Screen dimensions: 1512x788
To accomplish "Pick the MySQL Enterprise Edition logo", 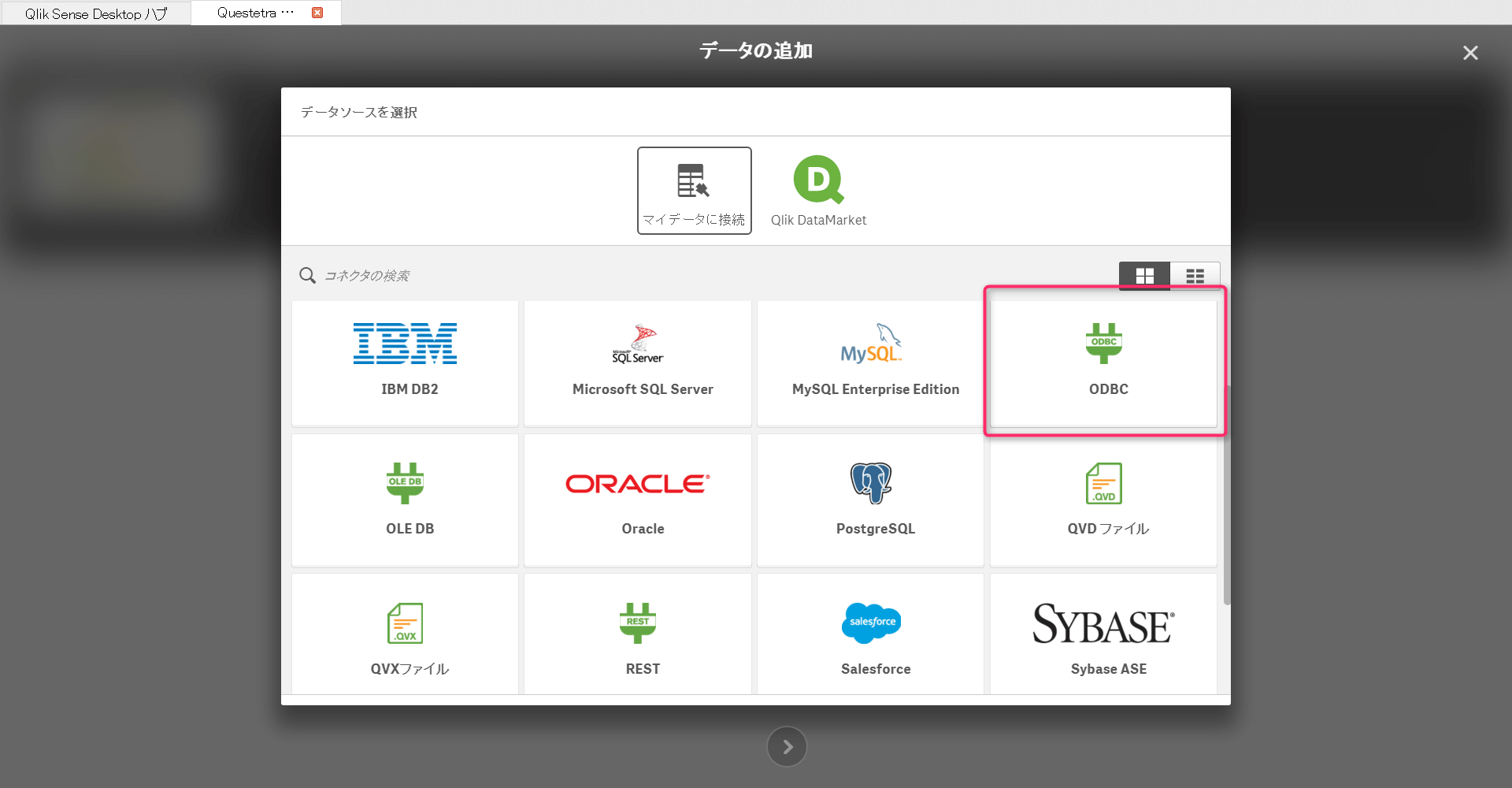I will [871, 344].
